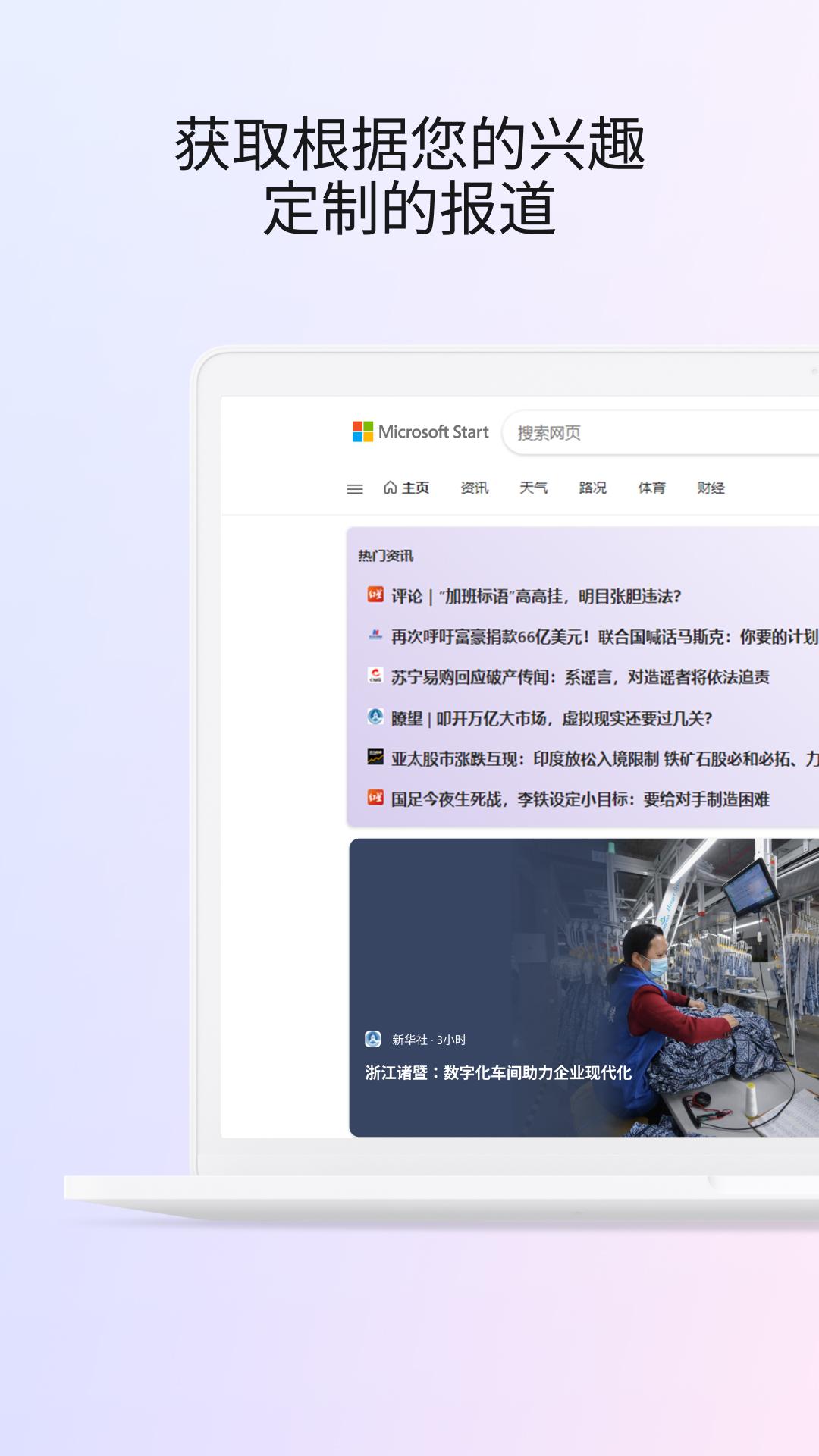The image size is (819, 1456).
Task: Read the 苏宁易购回应破产传闻 story
Action: click(x=579, y=677)
